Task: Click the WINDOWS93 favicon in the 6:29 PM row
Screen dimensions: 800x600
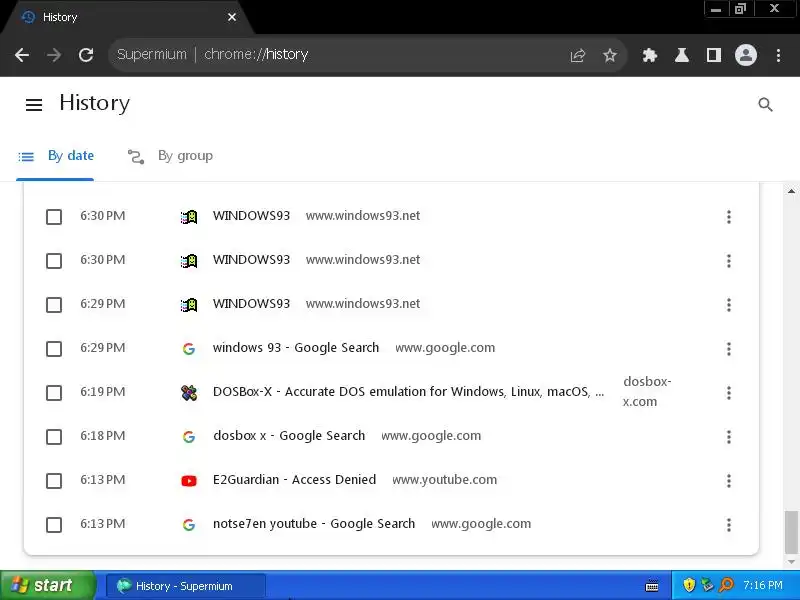Action: click(x=189, y=305)
